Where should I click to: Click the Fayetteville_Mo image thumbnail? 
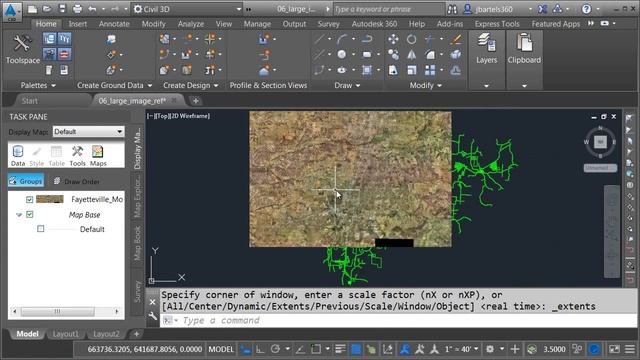click(x=49, y=199)
